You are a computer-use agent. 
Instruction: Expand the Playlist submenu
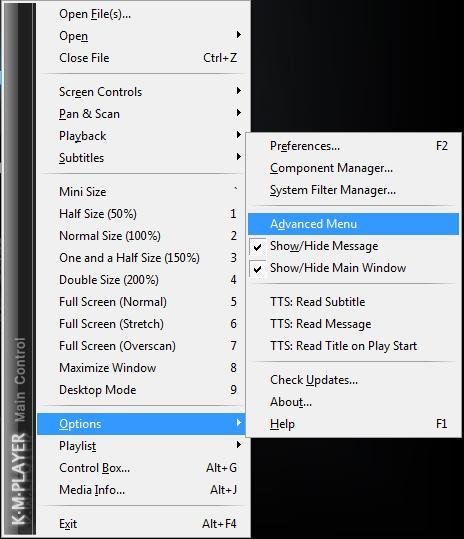click(x=144, y=446)
